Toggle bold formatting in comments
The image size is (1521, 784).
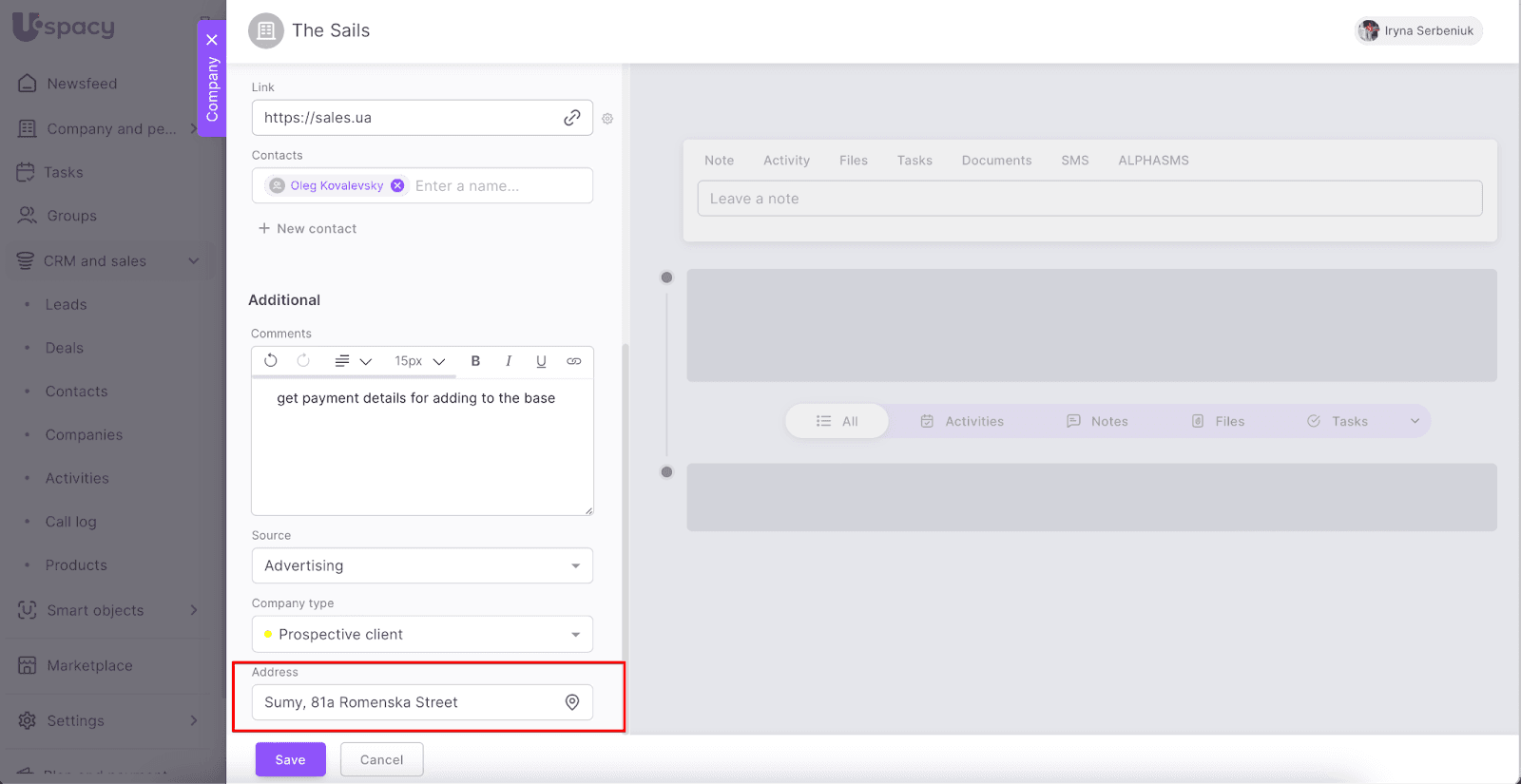[x=475, y=361]
